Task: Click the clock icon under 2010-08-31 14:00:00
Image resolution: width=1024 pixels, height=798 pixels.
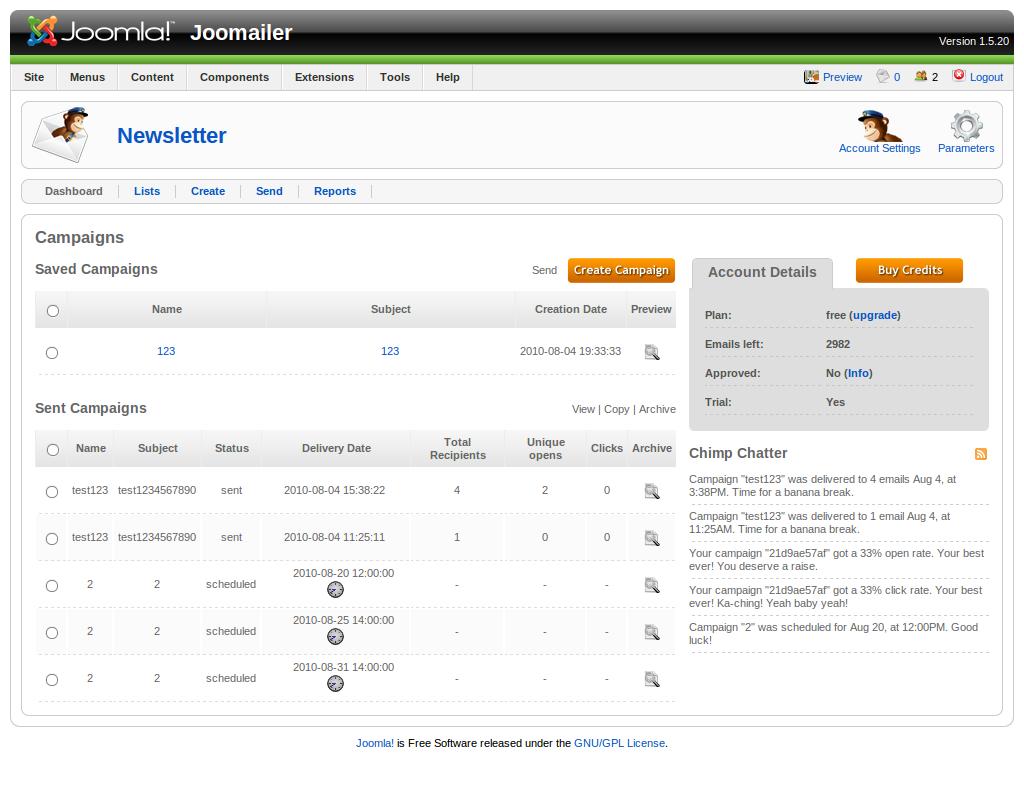Action: (x=335, y=684)
